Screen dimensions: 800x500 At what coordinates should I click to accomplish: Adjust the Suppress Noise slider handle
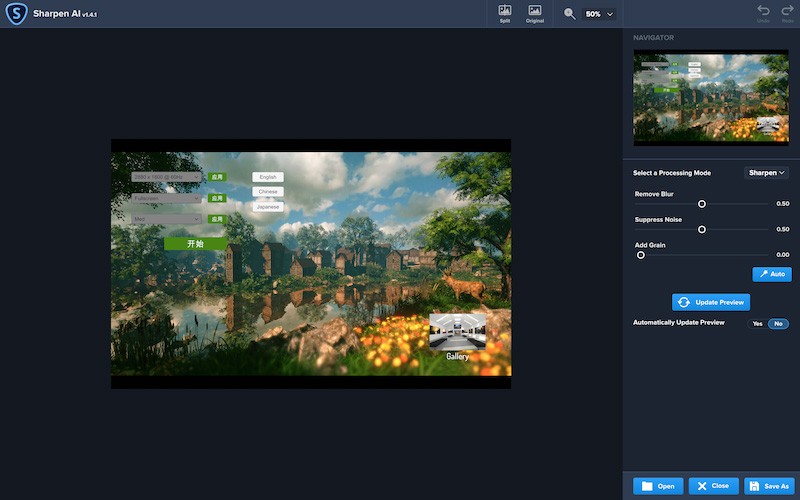coord(702,230)
